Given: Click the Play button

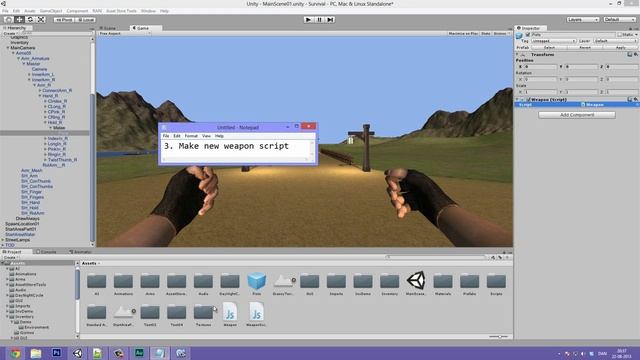Looking at the screenshot, I should tap(308, 19).
